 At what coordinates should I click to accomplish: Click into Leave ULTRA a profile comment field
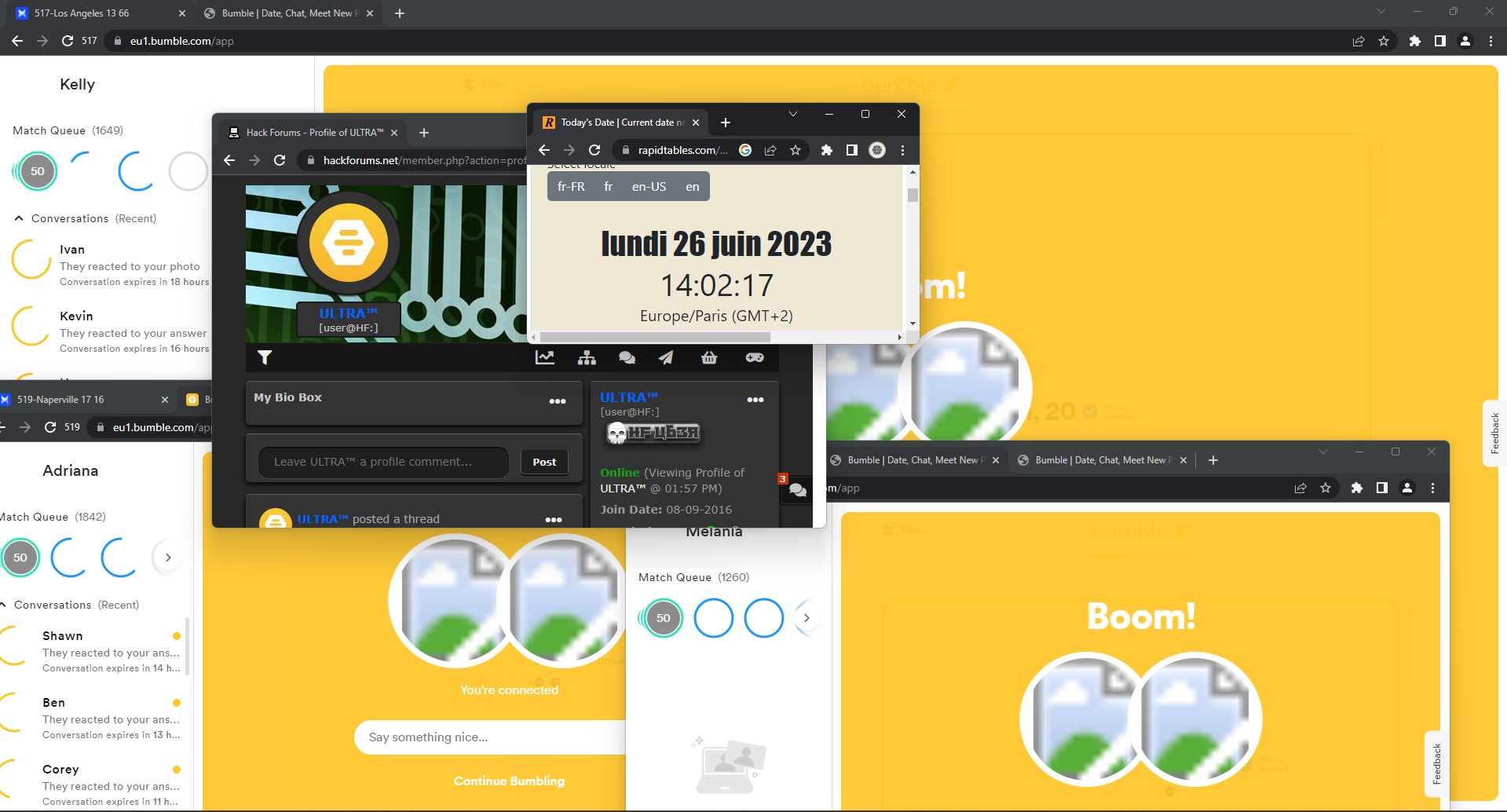click(383, 462)
